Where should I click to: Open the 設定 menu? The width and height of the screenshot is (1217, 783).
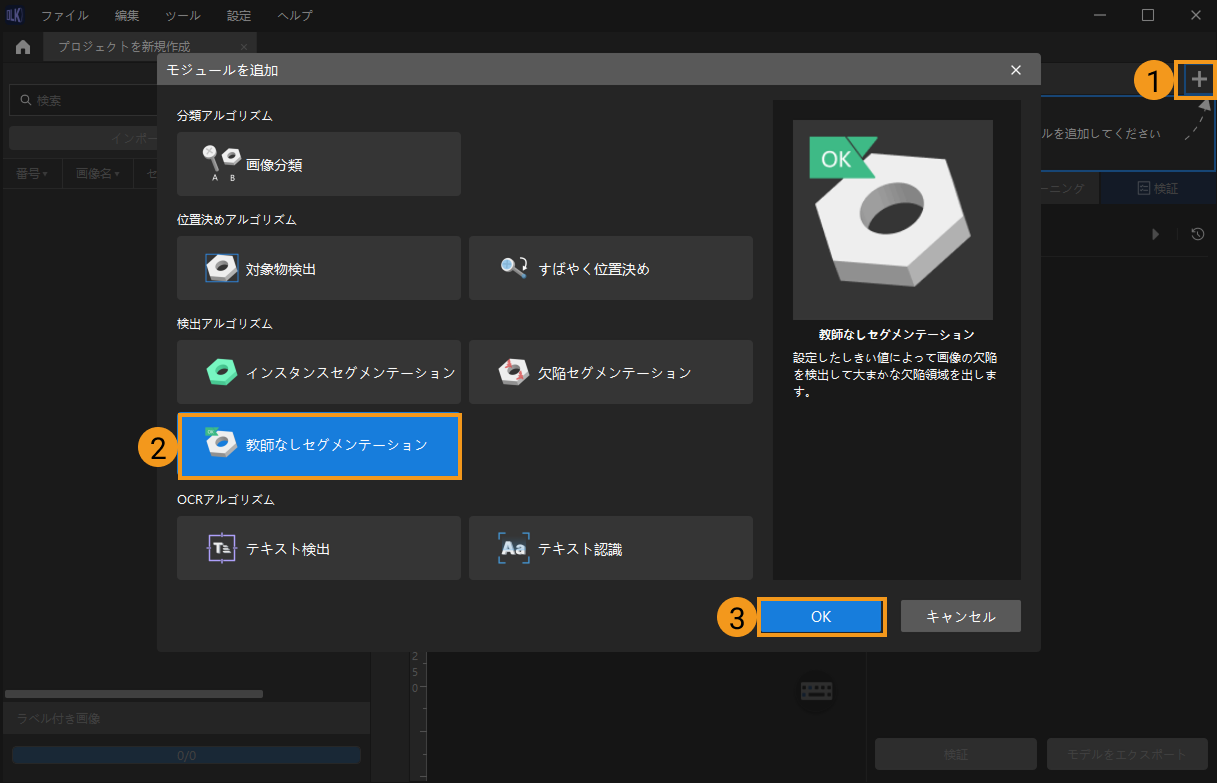[239, 16]
